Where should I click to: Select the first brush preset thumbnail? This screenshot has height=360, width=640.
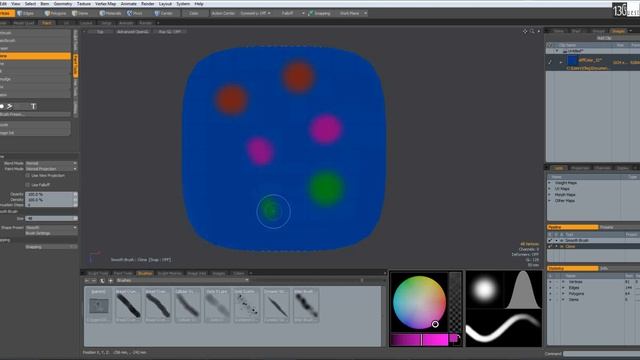[99, 305]
